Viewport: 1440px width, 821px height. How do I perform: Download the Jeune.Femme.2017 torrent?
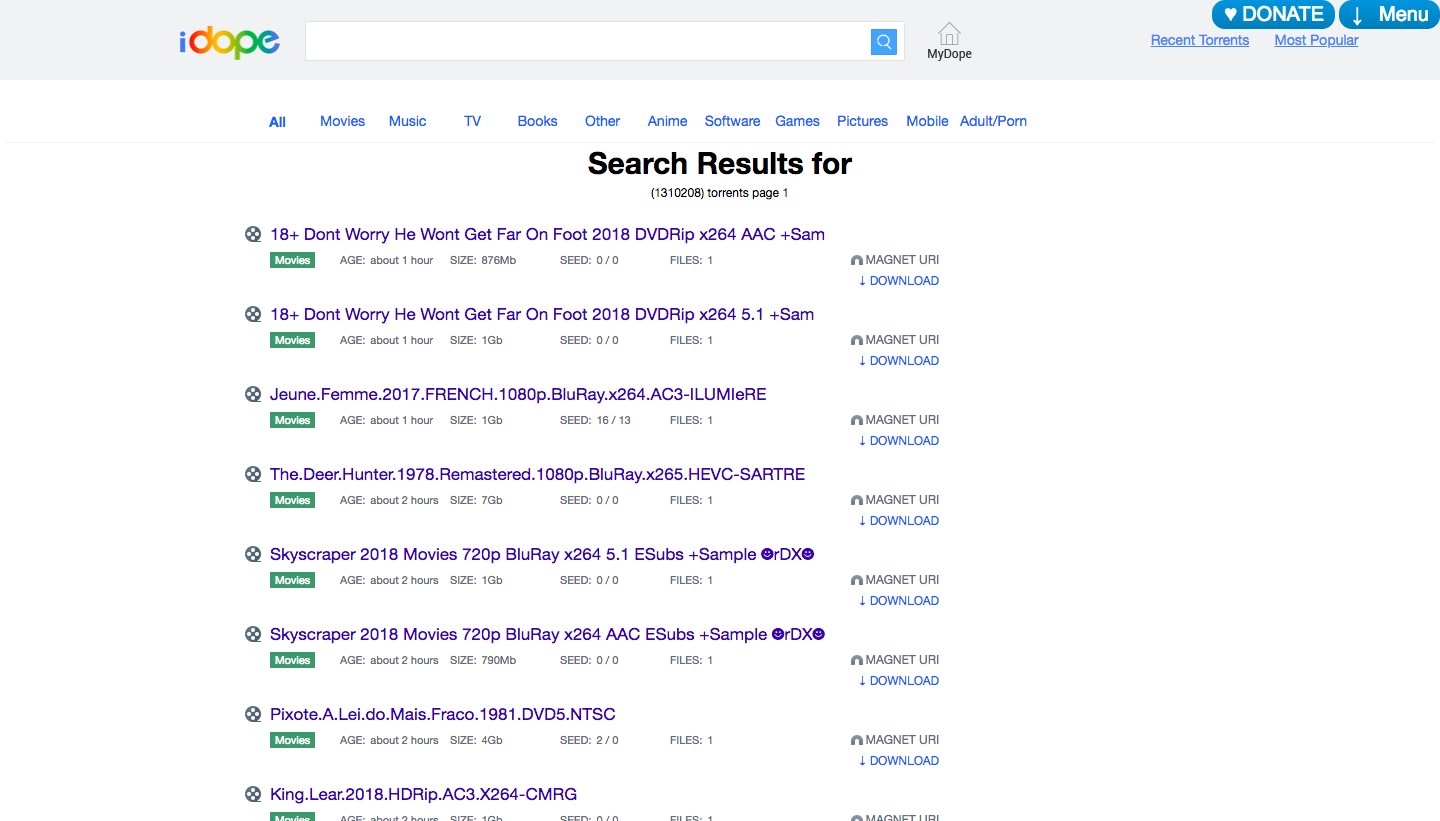(899, 441)
